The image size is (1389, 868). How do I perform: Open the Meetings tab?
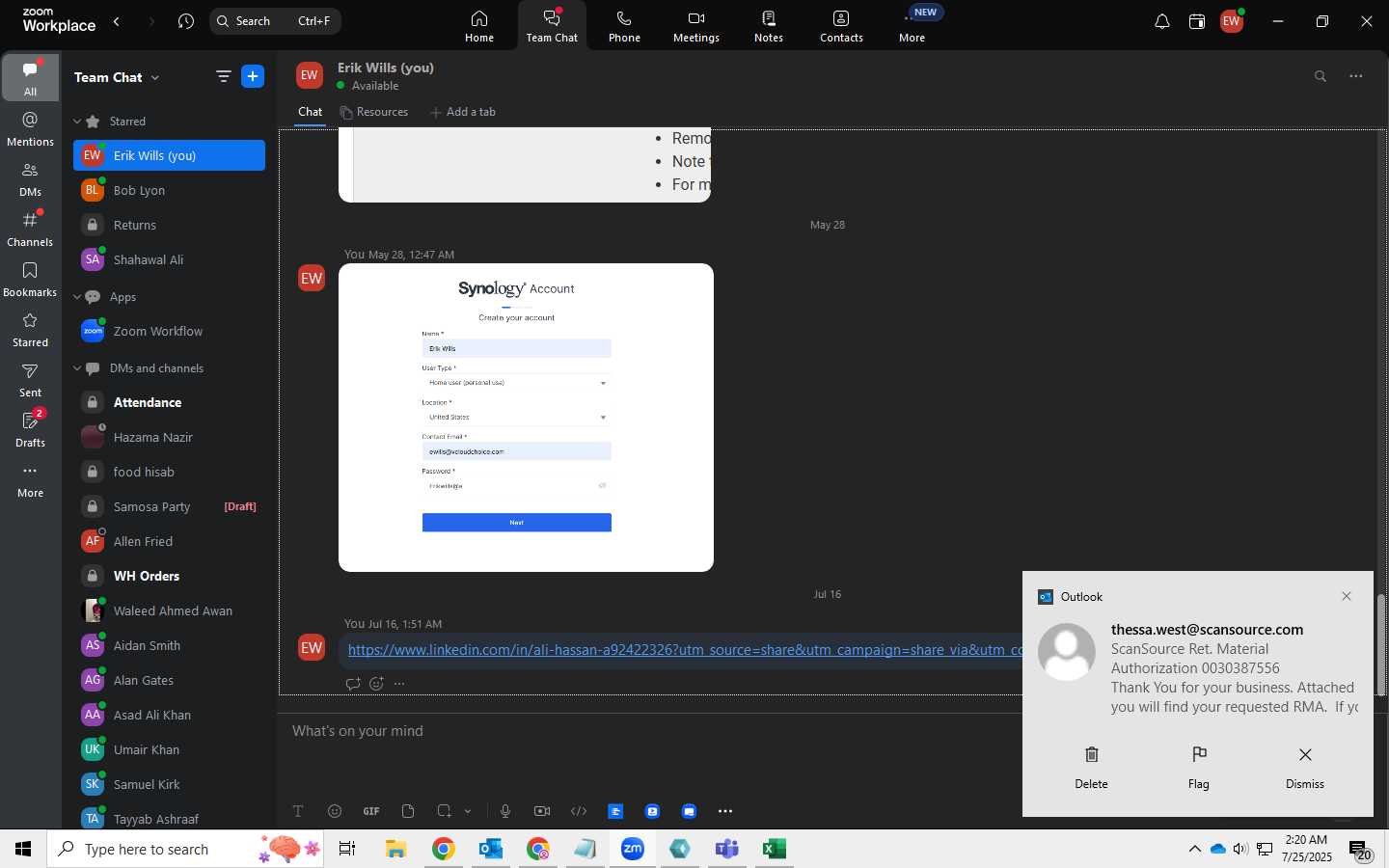click(696, 26)
